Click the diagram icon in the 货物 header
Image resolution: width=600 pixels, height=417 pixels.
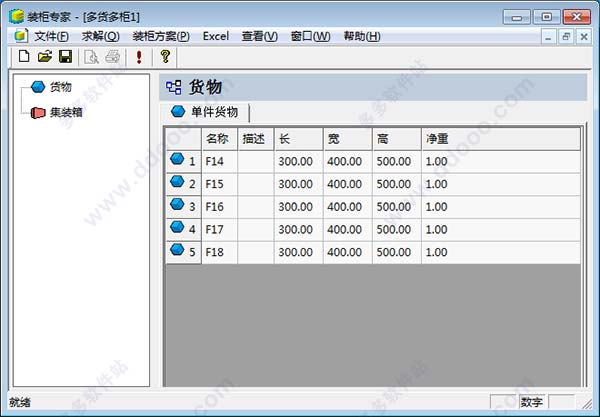174,87
